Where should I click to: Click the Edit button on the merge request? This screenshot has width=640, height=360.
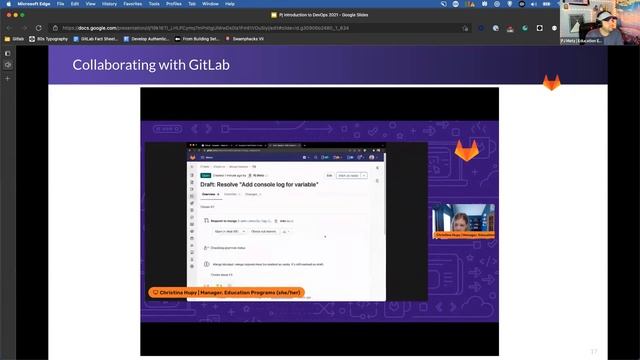click(x=329, y=176)
